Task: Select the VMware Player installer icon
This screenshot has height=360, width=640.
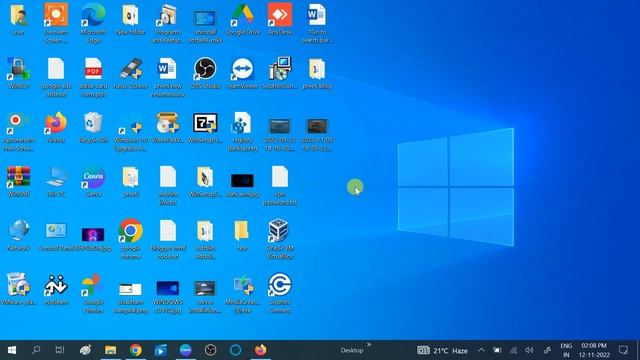Action: tap(19, 290)
